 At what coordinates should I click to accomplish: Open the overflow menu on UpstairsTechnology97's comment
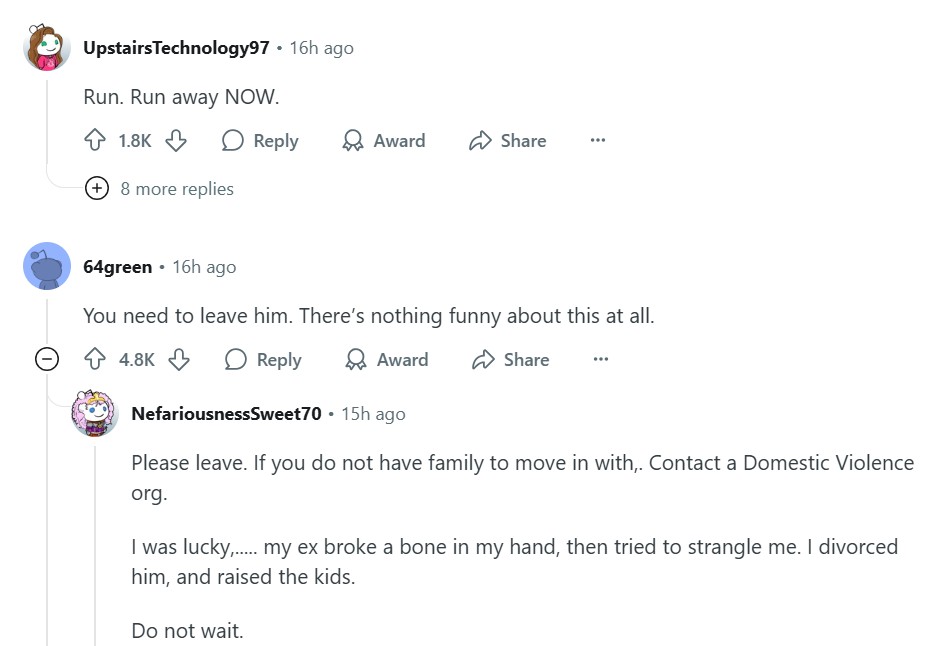click(x=597, y=141)
